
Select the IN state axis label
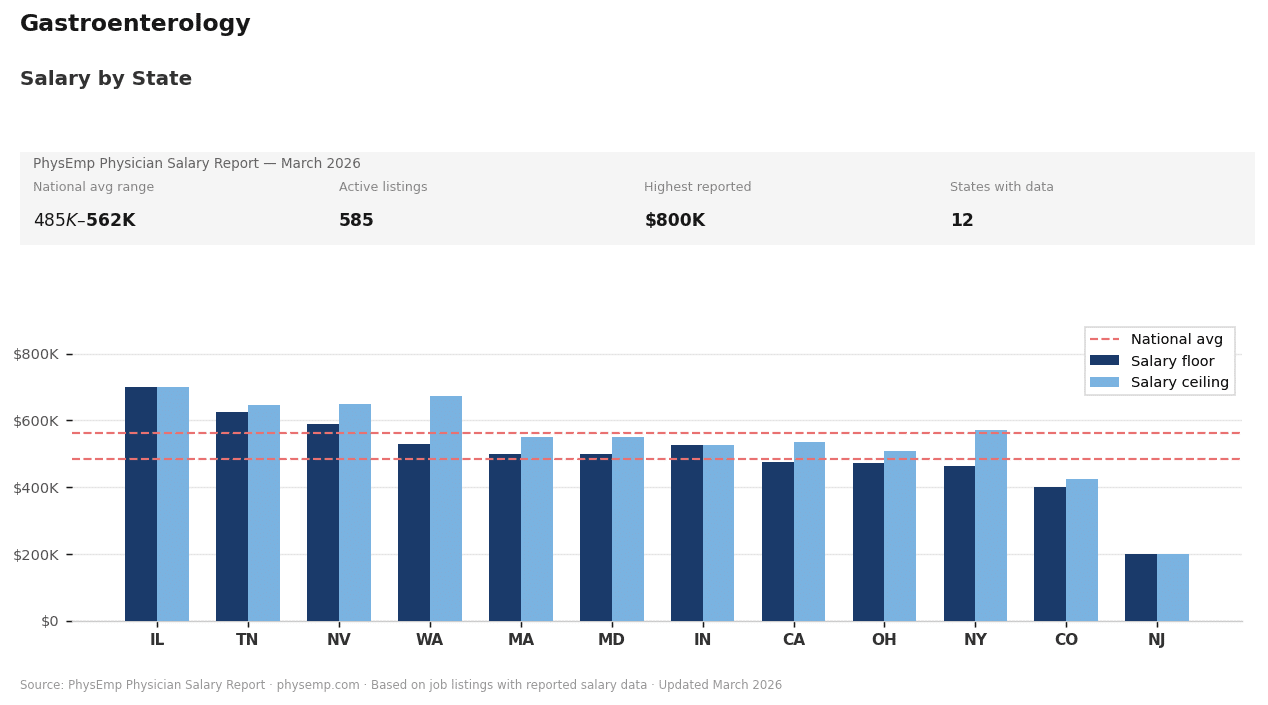point(702,639)
